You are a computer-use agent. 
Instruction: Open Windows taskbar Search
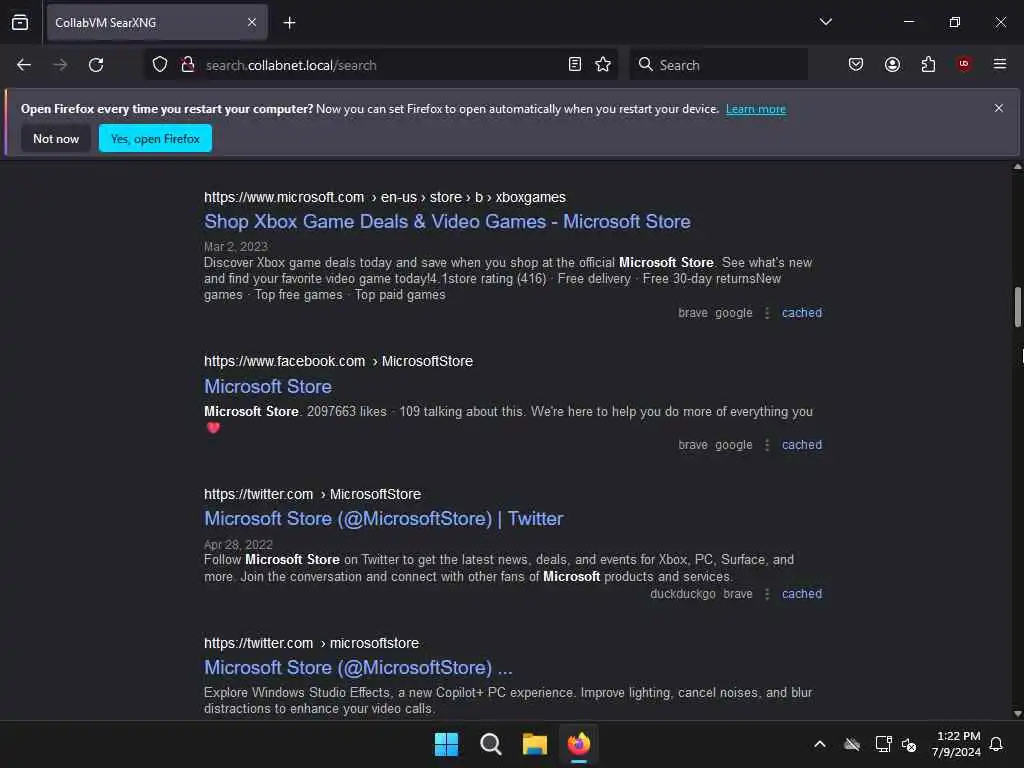[490, 744]
